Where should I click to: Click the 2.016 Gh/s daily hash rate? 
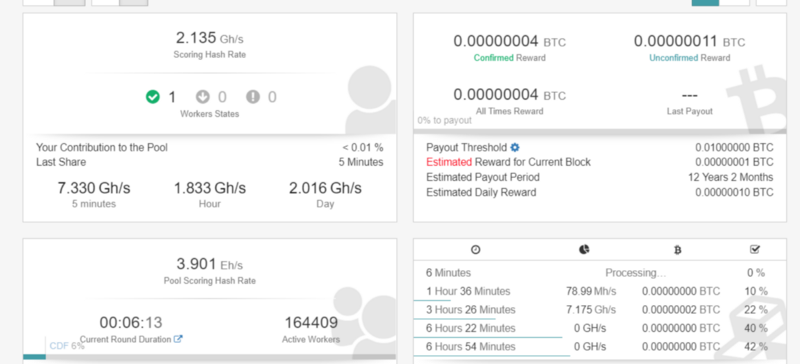coord(325,188)
